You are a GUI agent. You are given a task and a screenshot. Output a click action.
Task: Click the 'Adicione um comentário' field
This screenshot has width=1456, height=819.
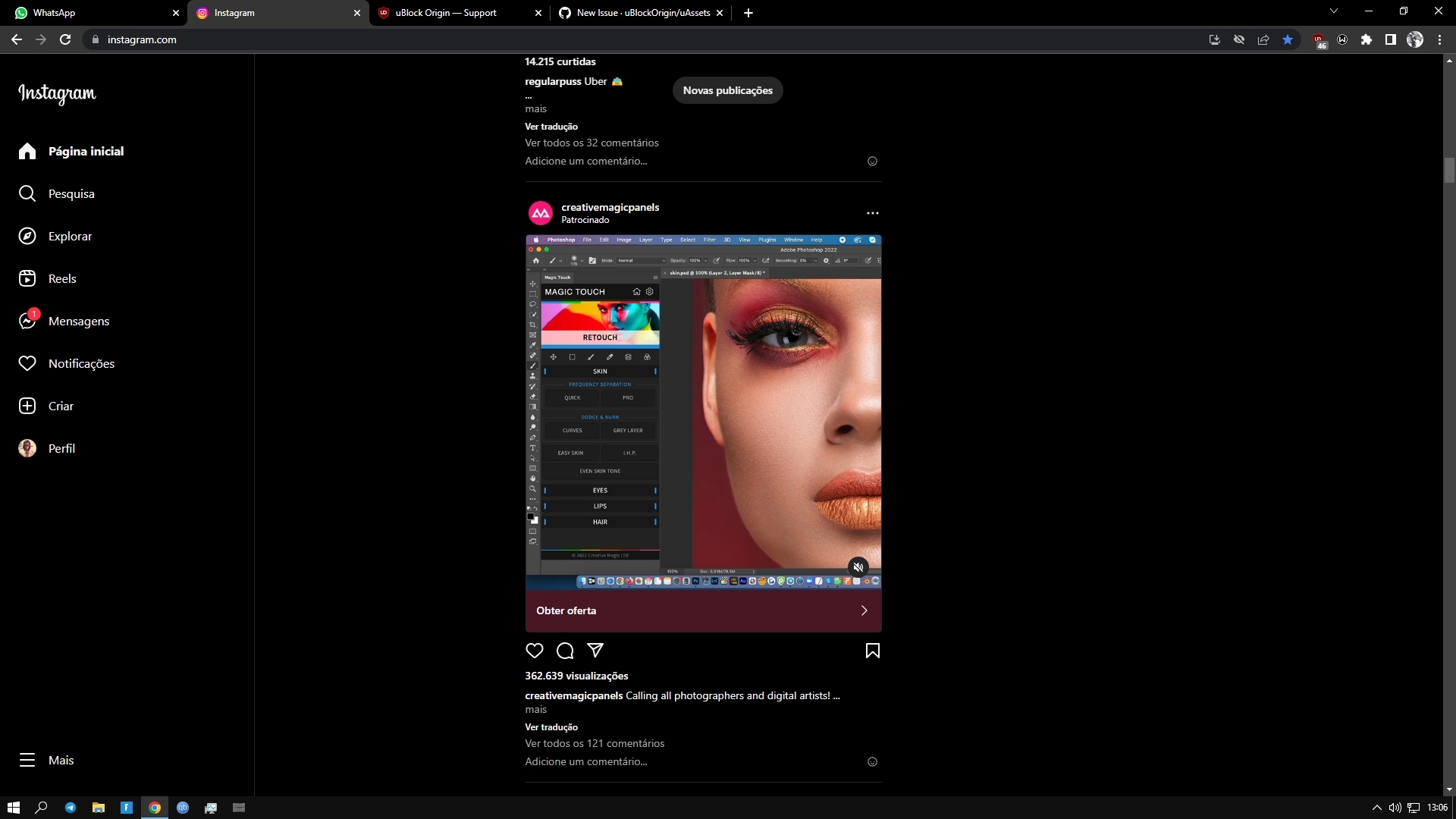click(x=586, y=761)
